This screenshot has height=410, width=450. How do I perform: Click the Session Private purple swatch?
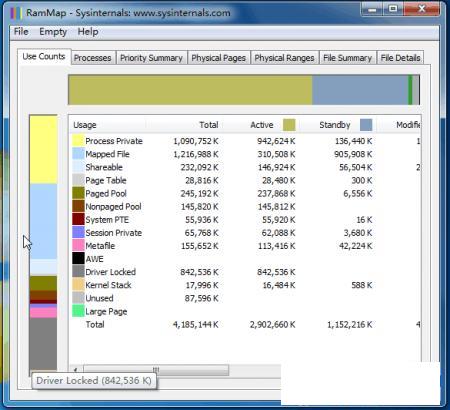point(78,232)
